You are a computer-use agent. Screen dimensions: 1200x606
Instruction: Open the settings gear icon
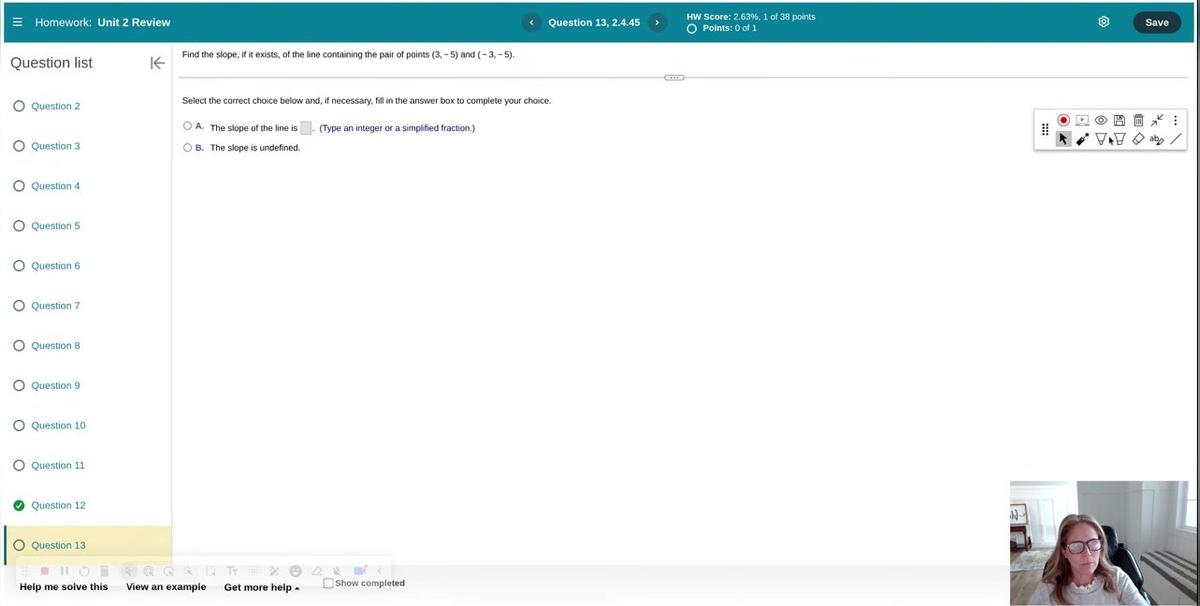point(1104,22)
